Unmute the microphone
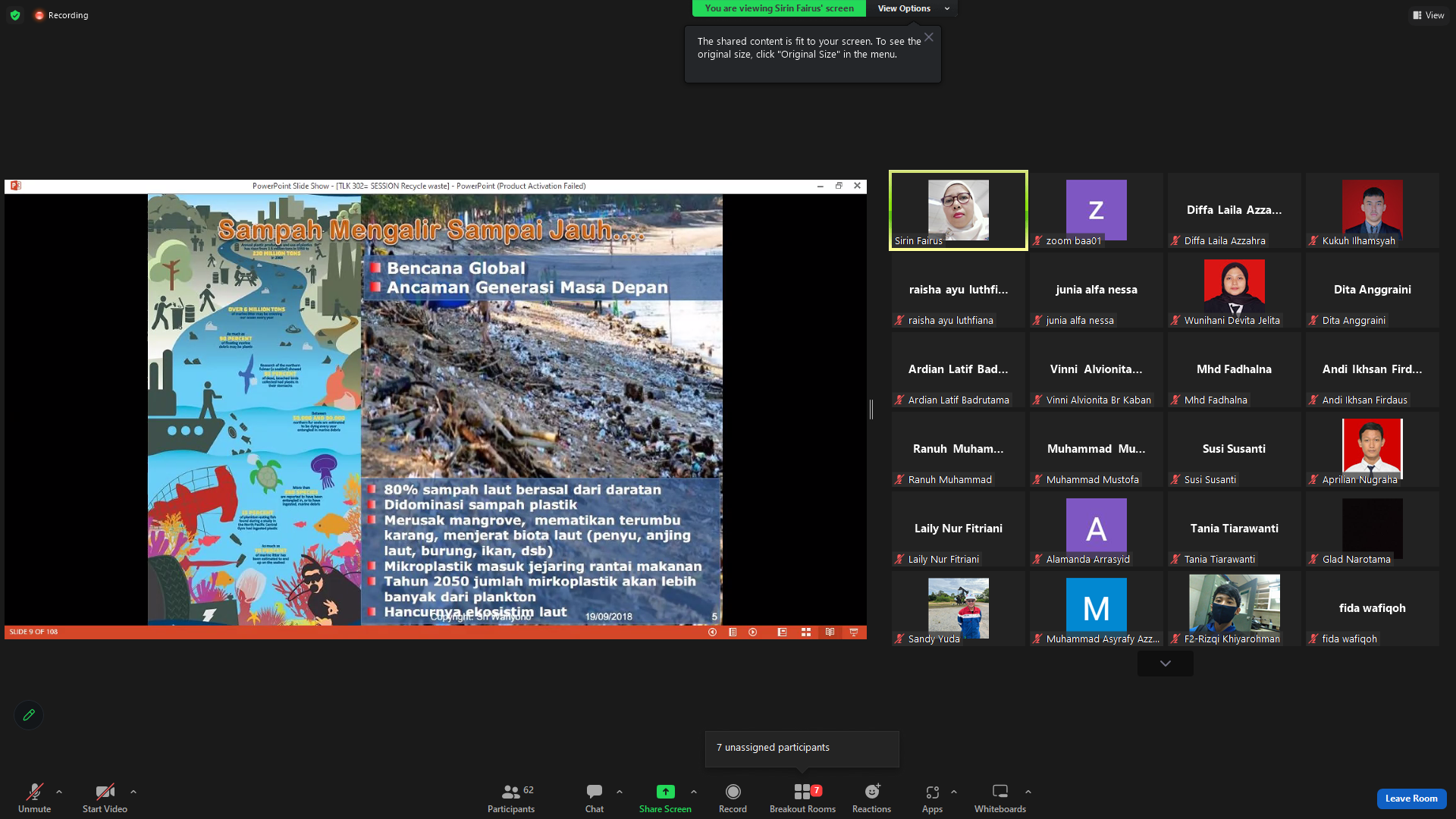The height and width of the screenshot is (819, 1456). pos(34,798)
